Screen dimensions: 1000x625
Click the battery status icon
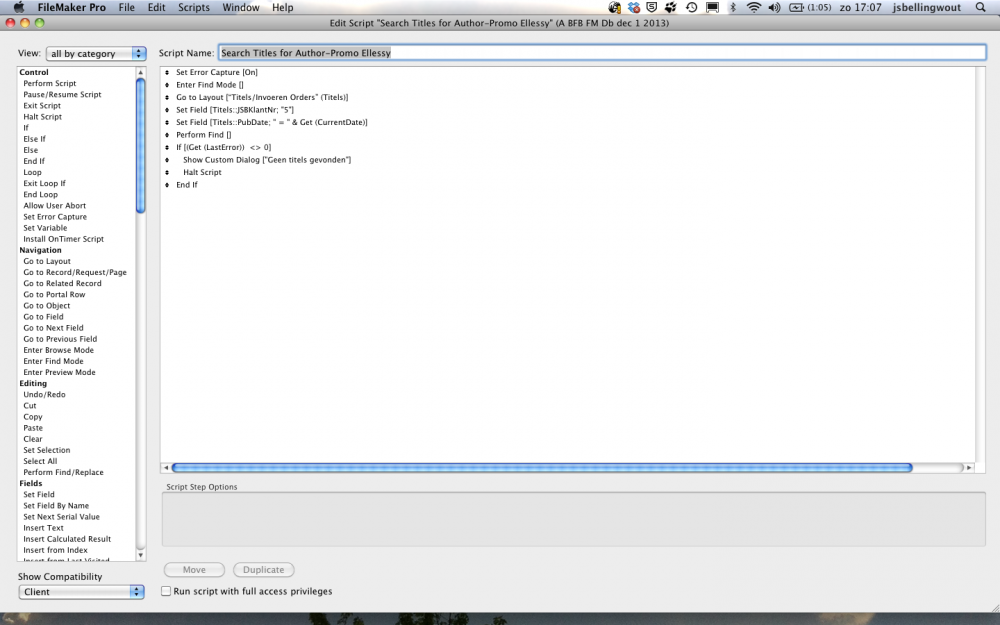pos(797,8)
